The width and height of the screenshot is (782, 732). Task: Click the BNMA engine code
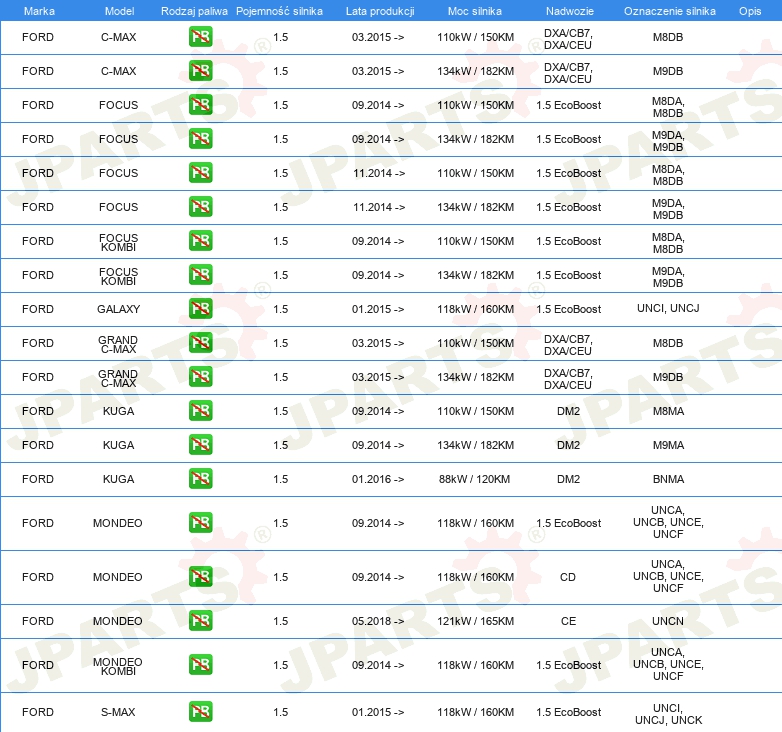point(668,479)
